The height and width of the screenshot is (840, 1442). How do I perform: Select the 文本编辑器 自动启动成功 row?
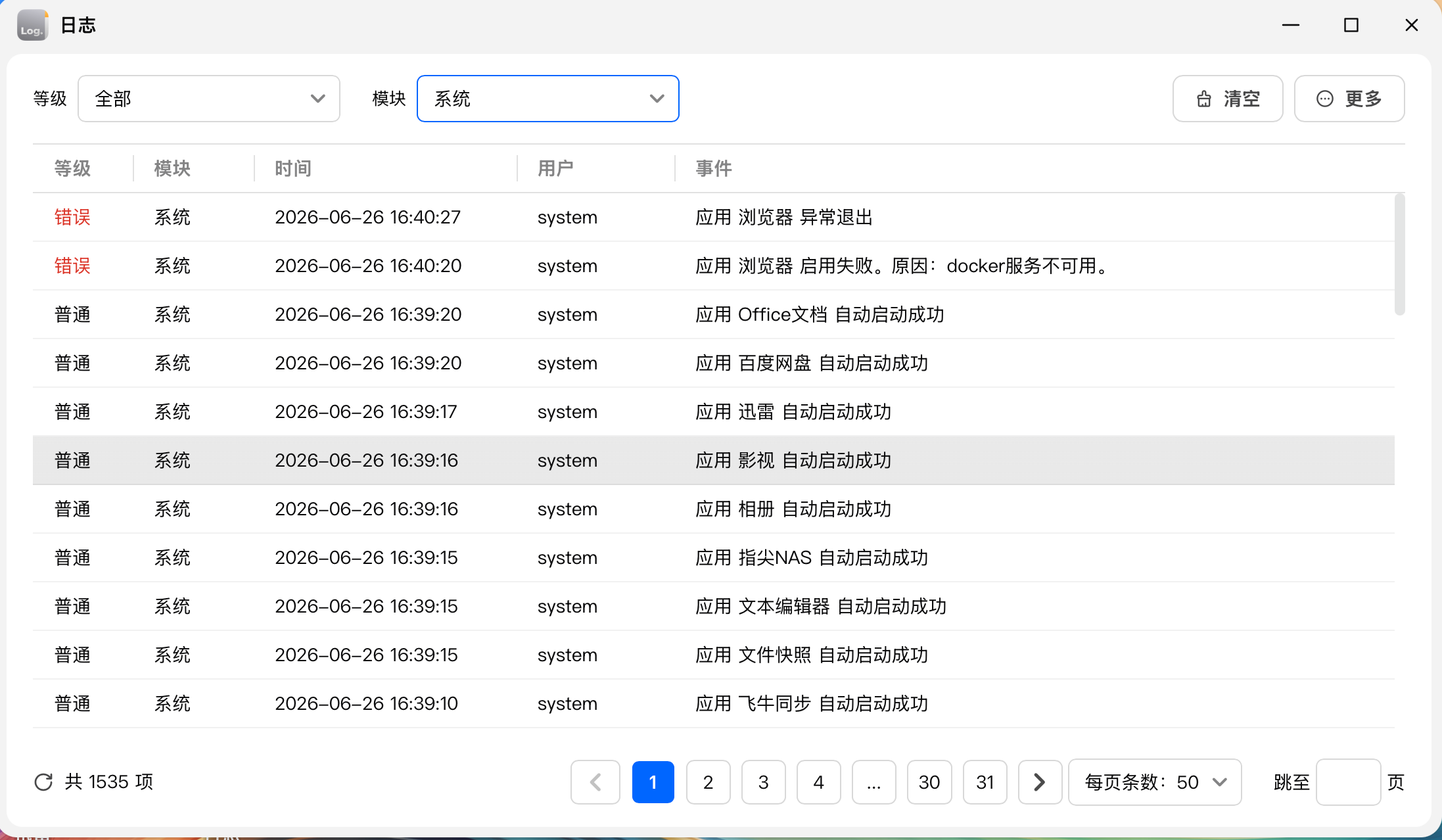click(x=714, y=606)
